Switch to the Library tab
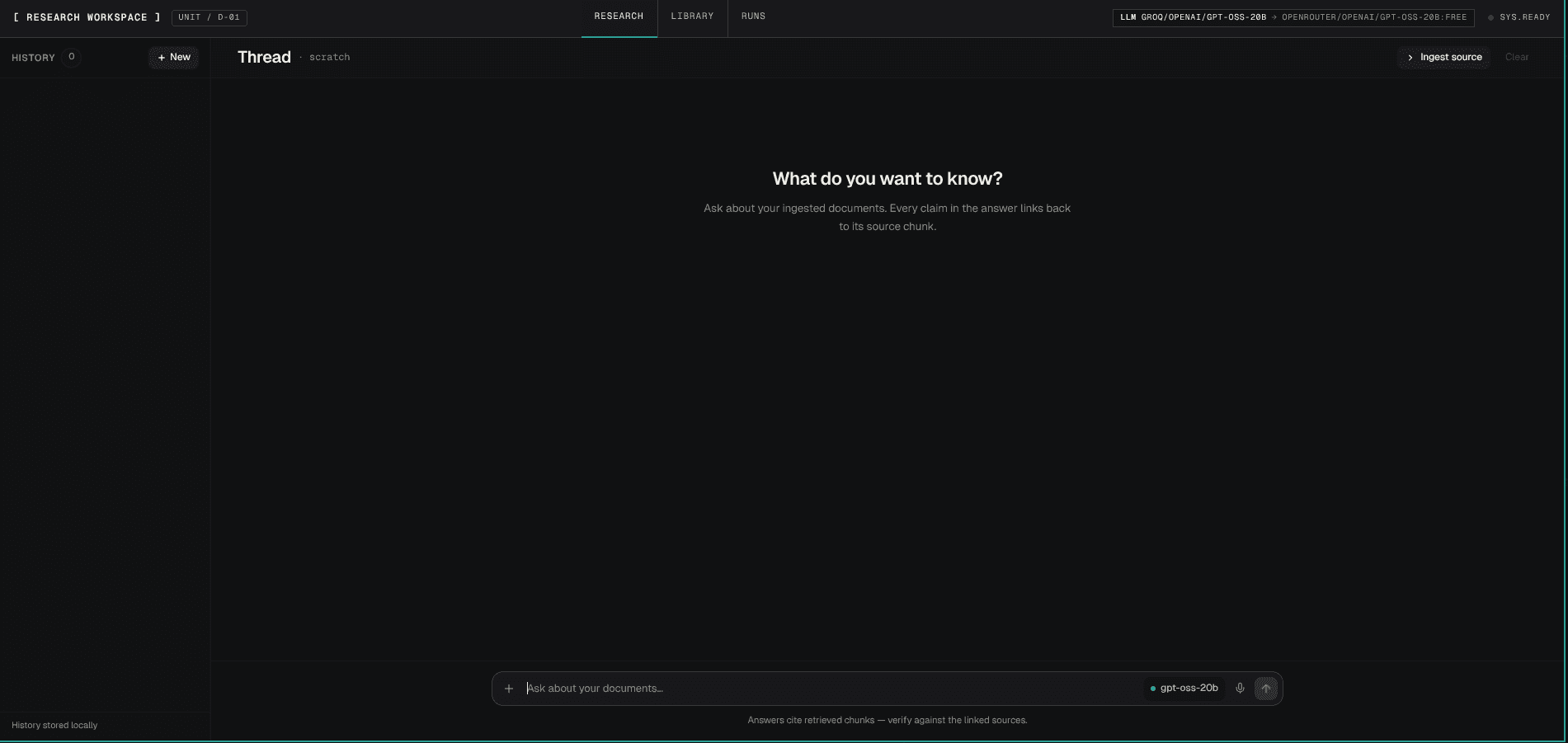The height and width of the screenshot is (743, 1568). [692, 16]
